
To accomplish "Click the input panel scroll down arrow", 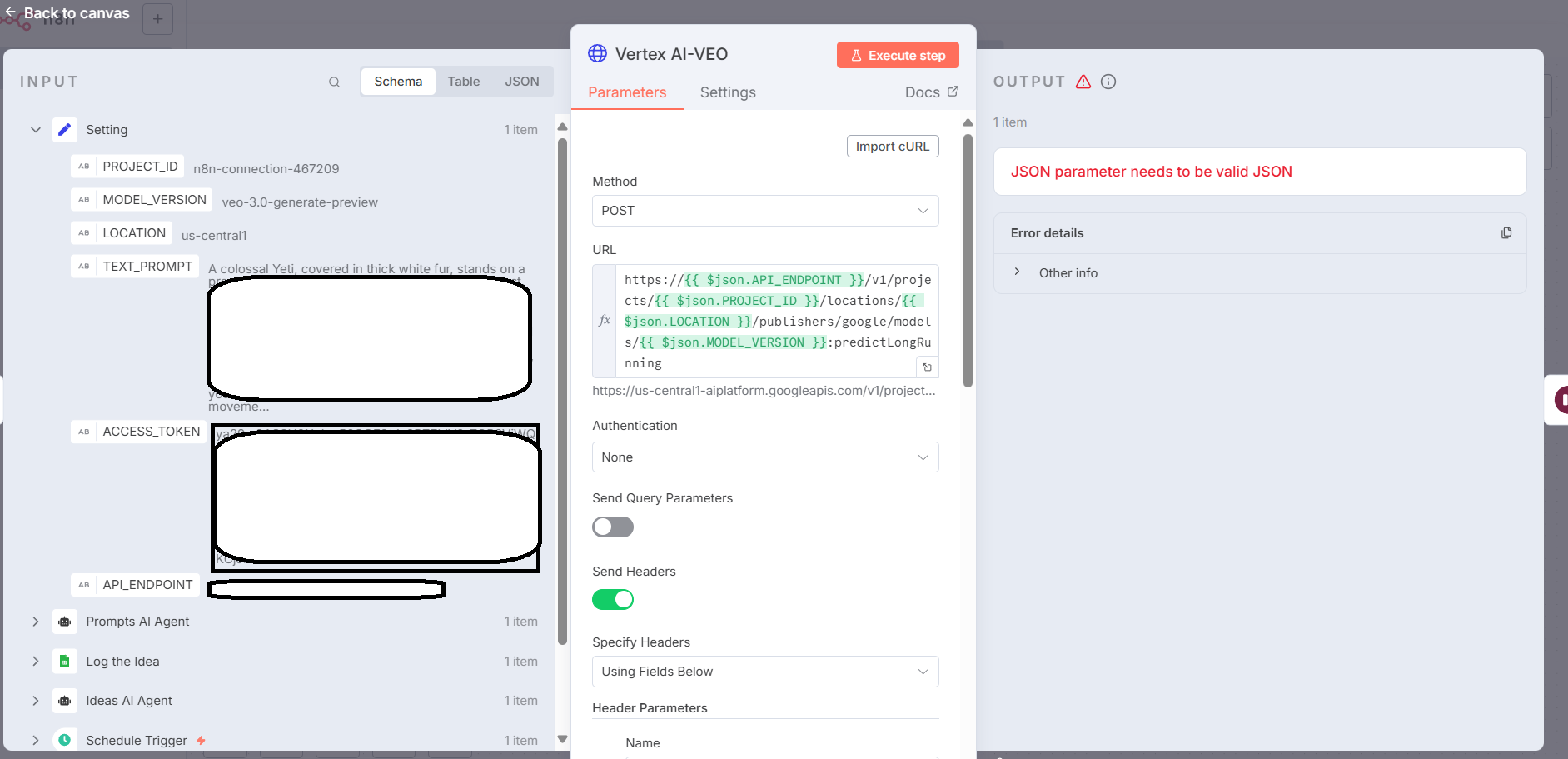I will tap(562, 739).
